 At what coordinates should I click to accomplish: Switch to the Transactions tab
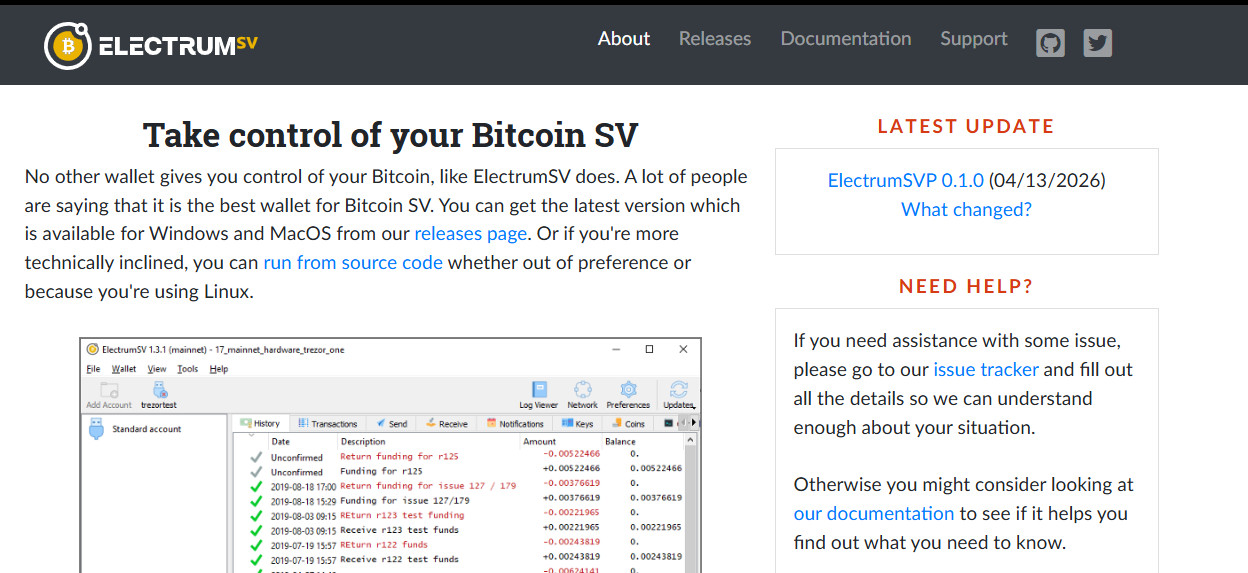point(326,424)
